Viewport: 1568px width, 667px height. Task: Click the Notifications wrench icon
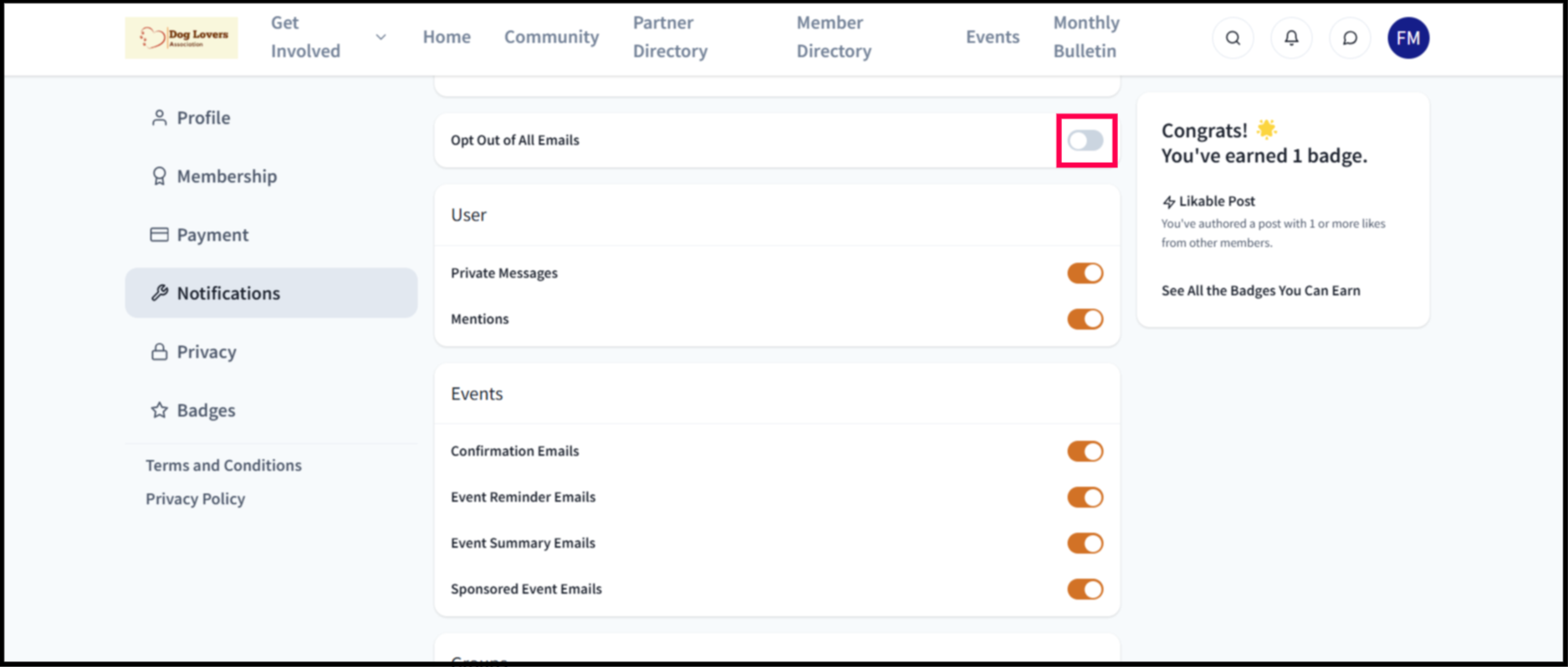click(159, 293)
